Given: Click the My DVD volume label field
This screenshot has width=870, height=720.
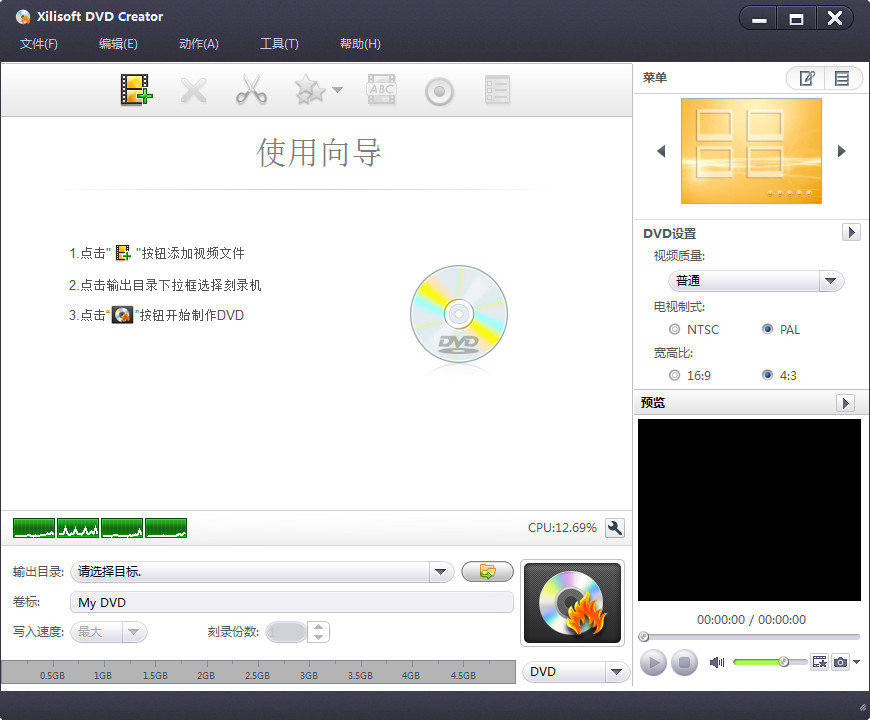Looking at the screenshot, I should [292, 602].
